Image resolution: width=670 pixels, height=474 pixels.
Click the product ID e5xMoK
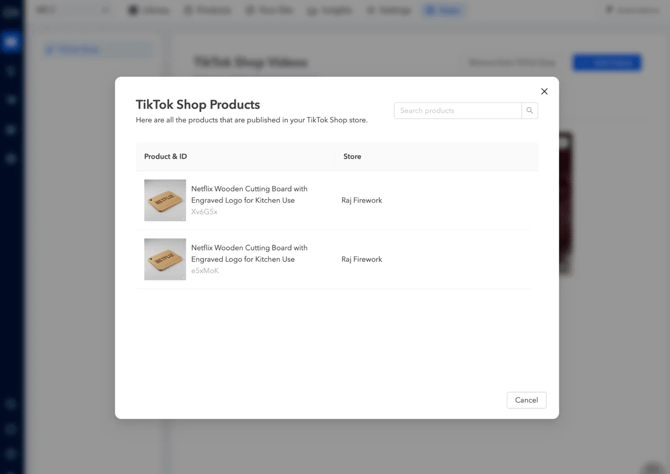[205, 271]
